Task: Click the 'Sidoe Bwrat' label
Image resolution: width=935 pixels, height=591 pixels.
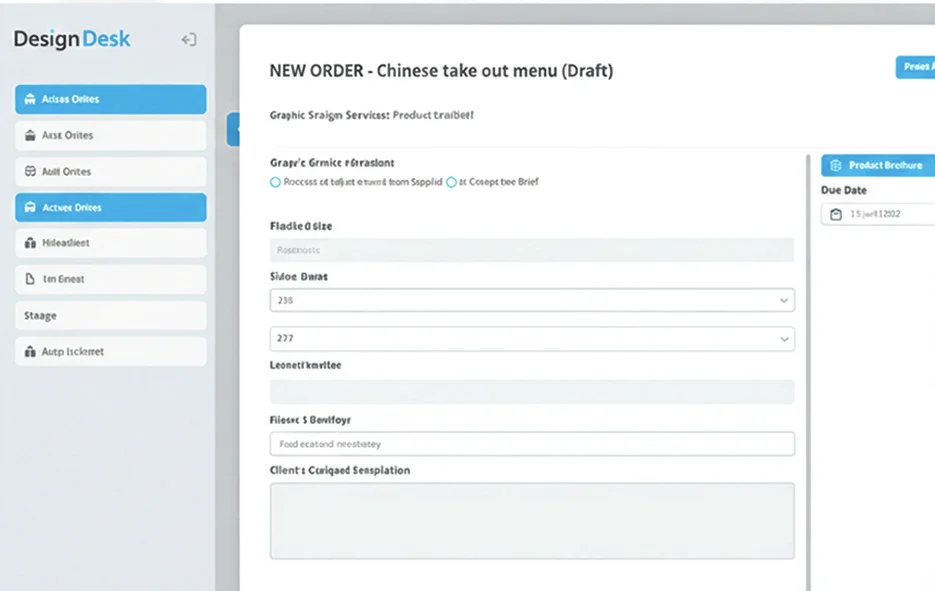Action: tap(299, 277)
